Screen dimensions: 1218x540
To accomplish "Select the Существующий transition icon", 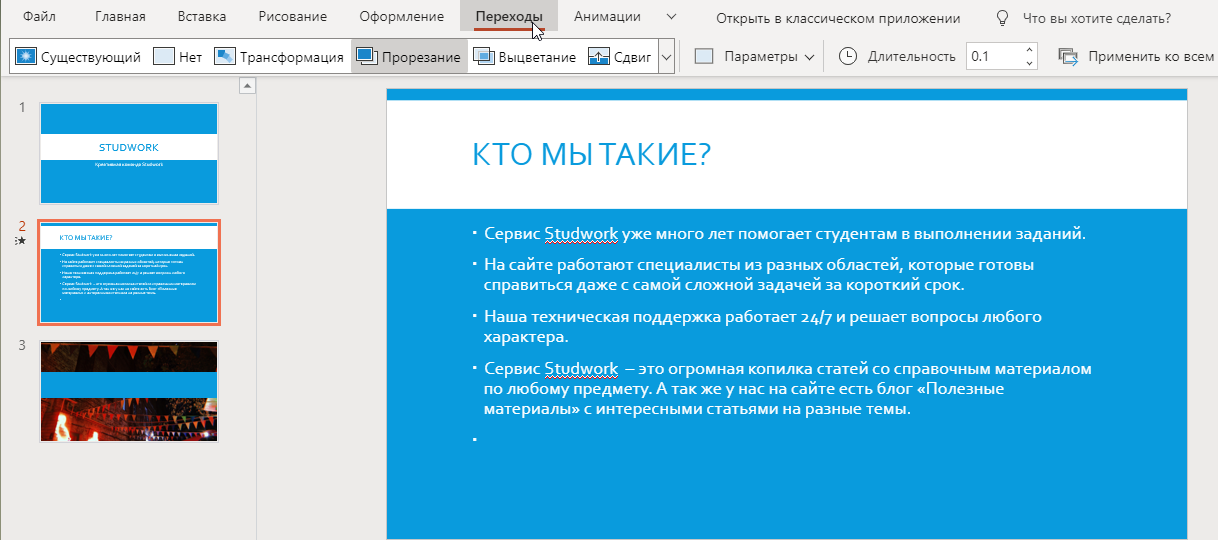I will tap(27, 57).
